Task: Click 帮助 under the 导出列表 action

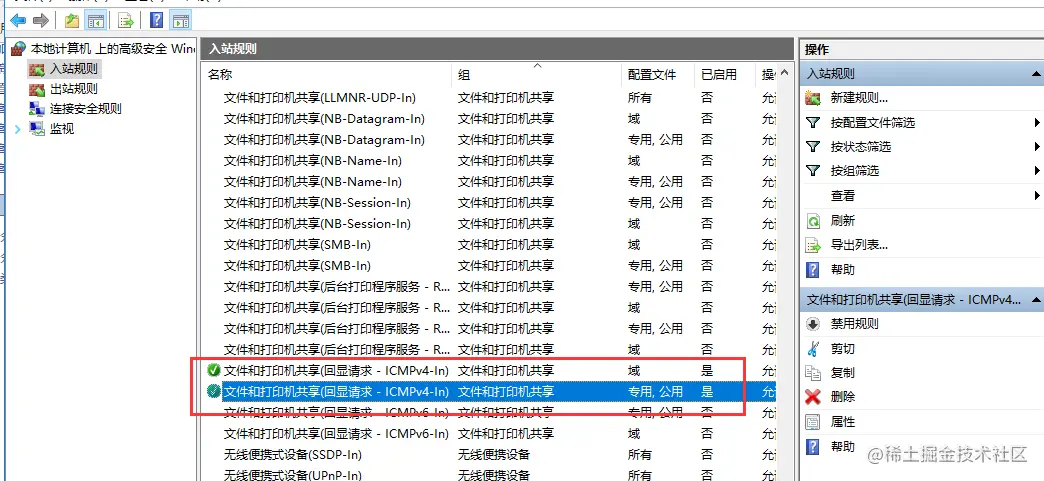Action: pos(842,270)
